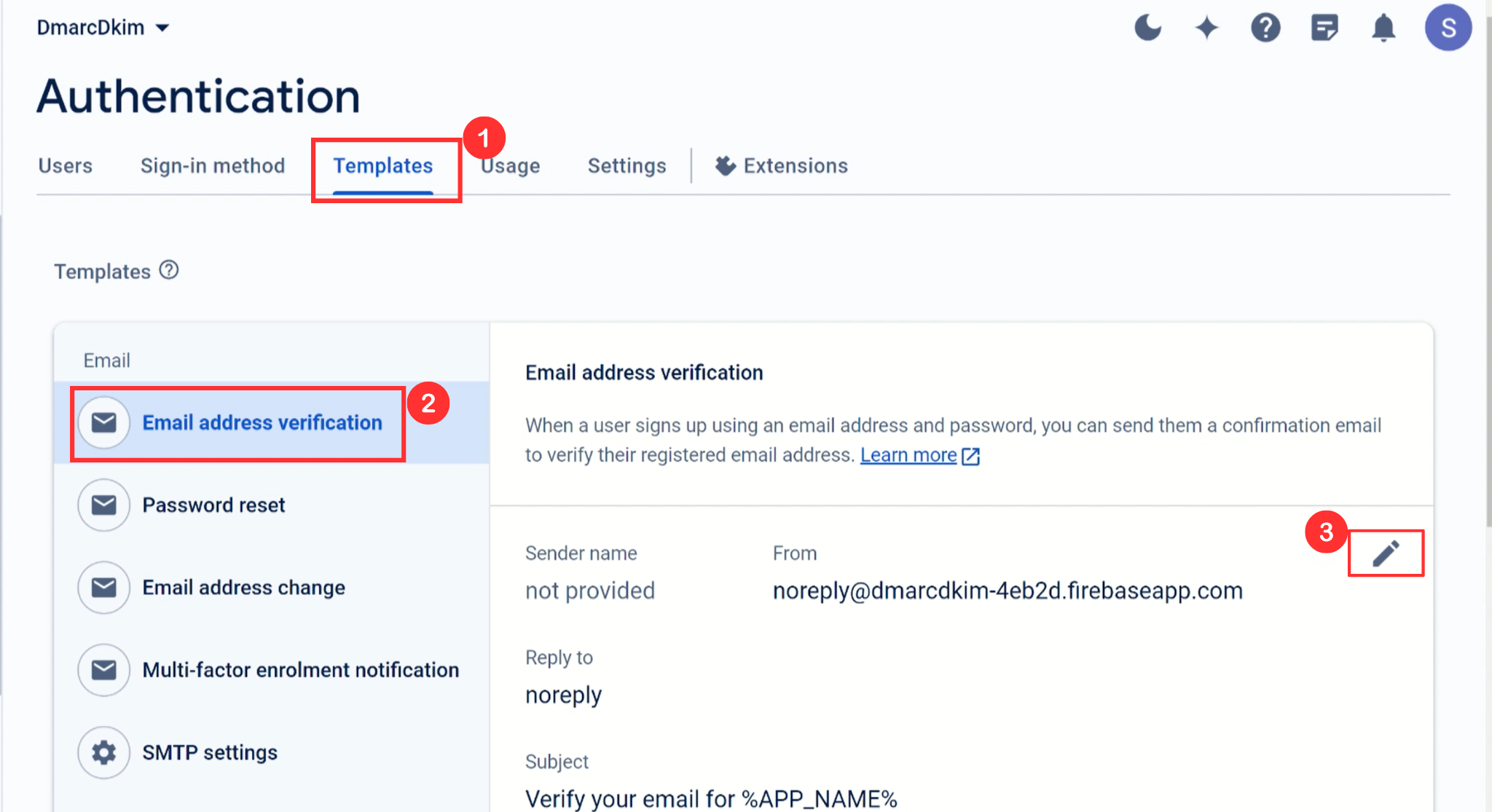Click the Usage tab

point(510,166)
